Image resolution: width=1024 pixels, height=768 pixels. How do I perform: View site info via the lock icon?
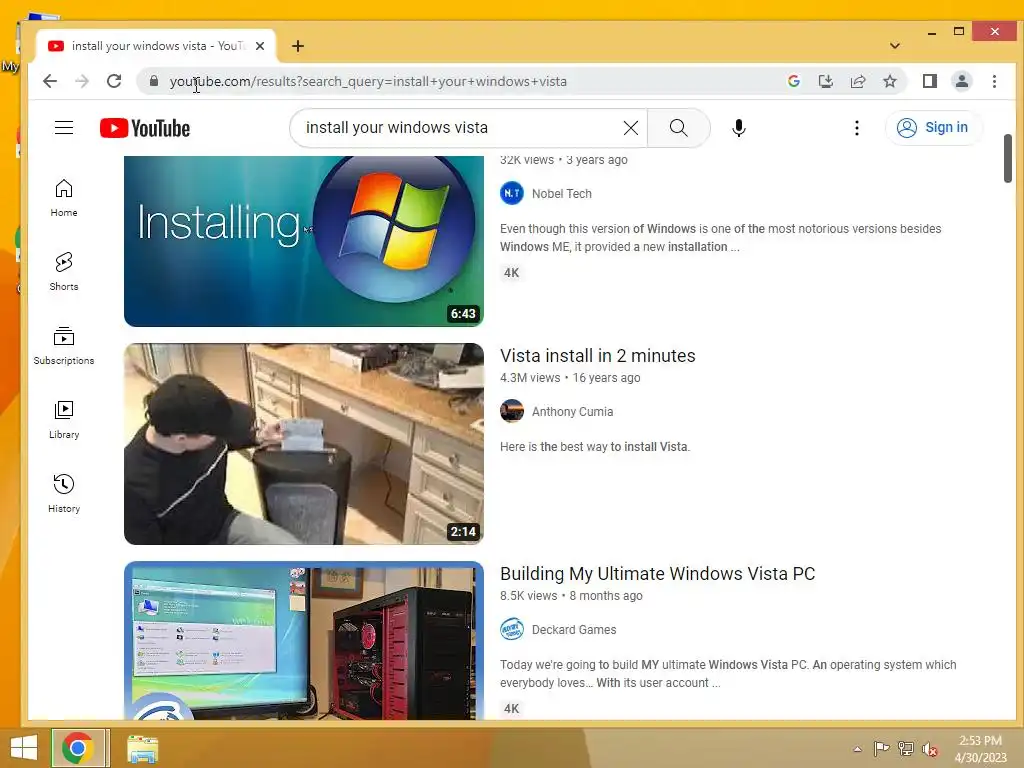[154, 81]
